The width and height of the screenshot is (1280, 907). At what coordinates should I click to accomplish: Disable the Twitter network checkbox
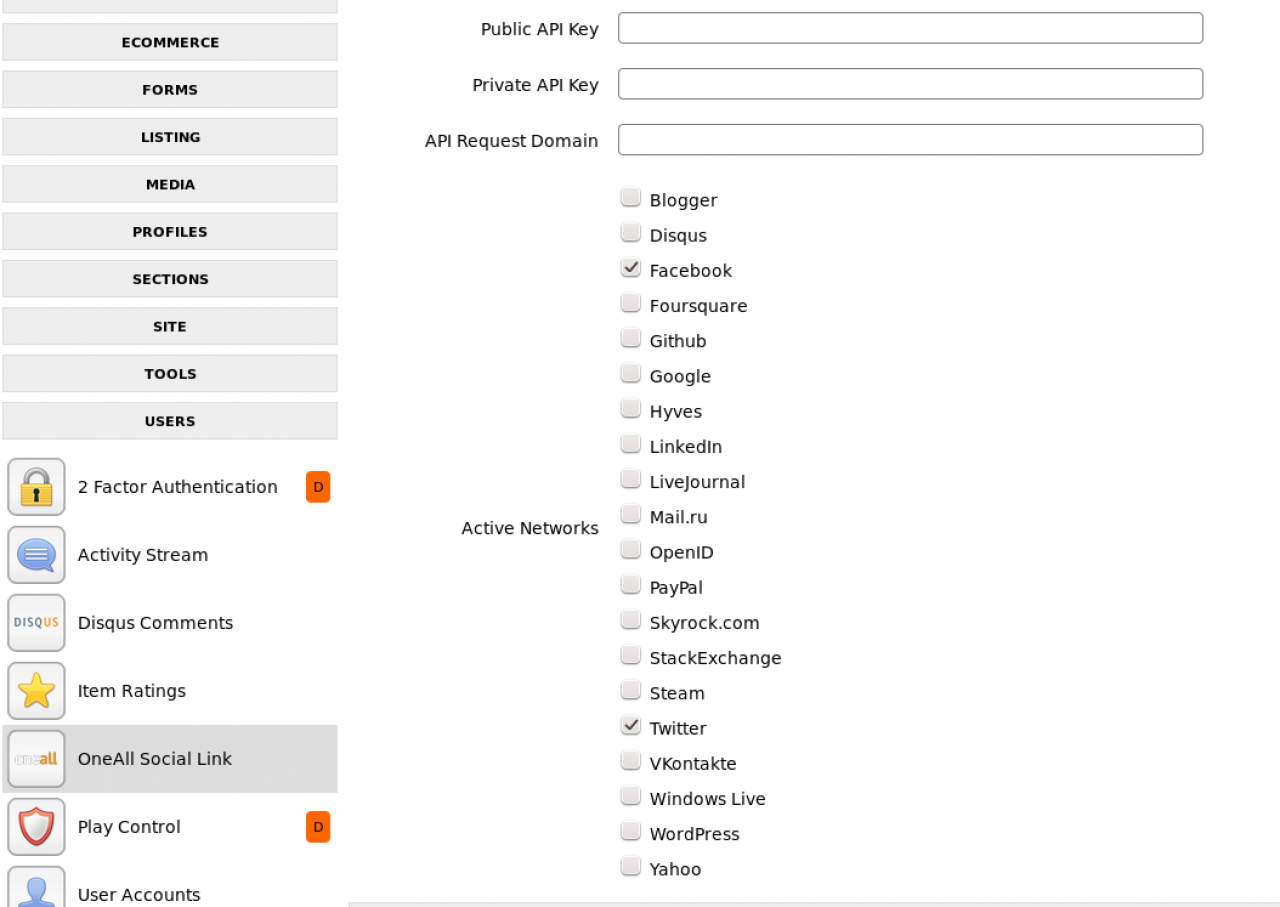click(x=630, y=726)
